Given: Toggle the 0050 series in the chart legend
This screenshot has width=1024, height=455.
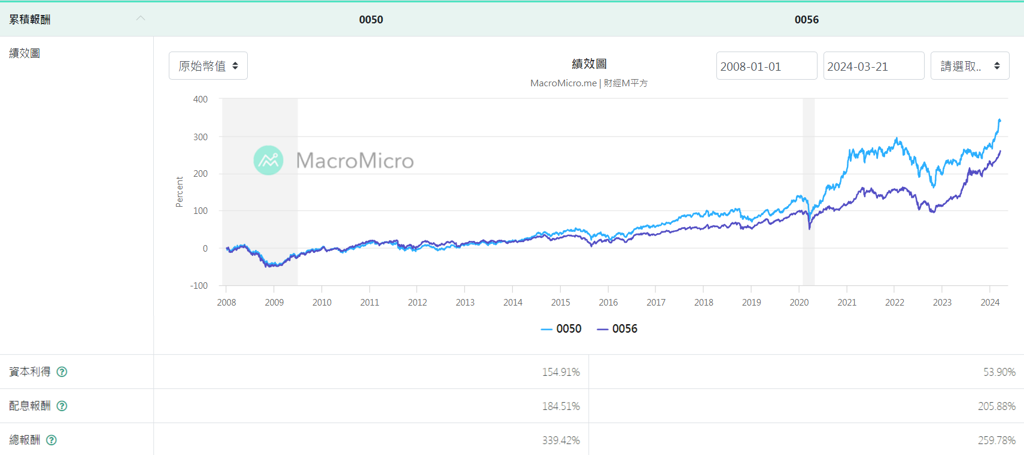Looking at the screenshot, I should (561, 328).
